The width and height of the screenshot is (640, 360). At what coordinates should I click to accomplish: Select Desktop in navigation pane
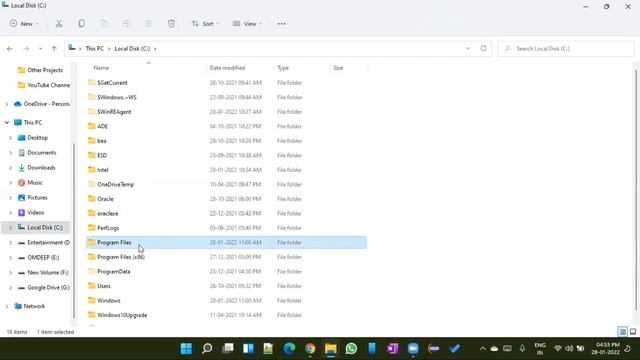[38, 138]
